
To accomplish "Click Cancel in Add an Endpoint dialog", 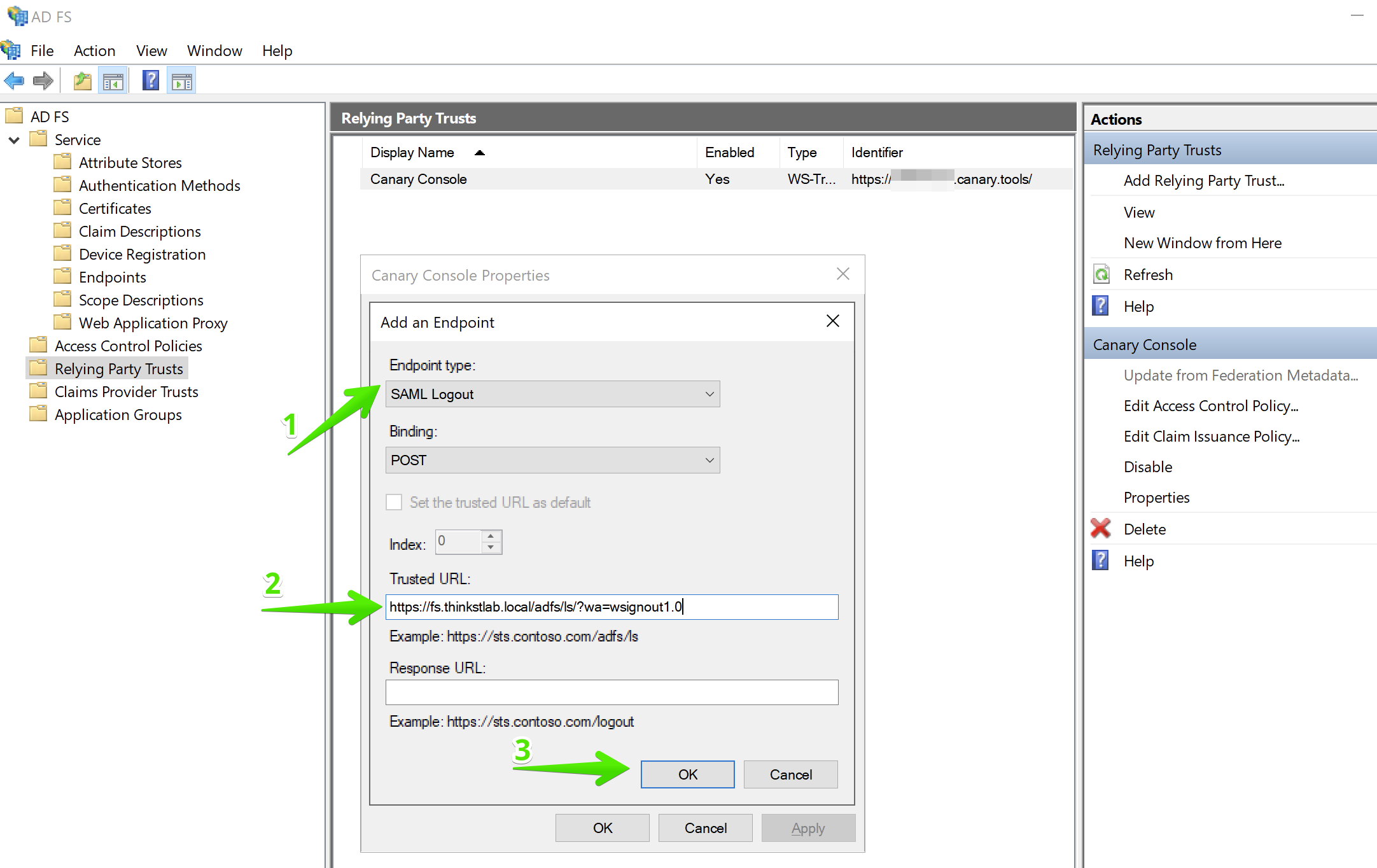I will [790, 774].
